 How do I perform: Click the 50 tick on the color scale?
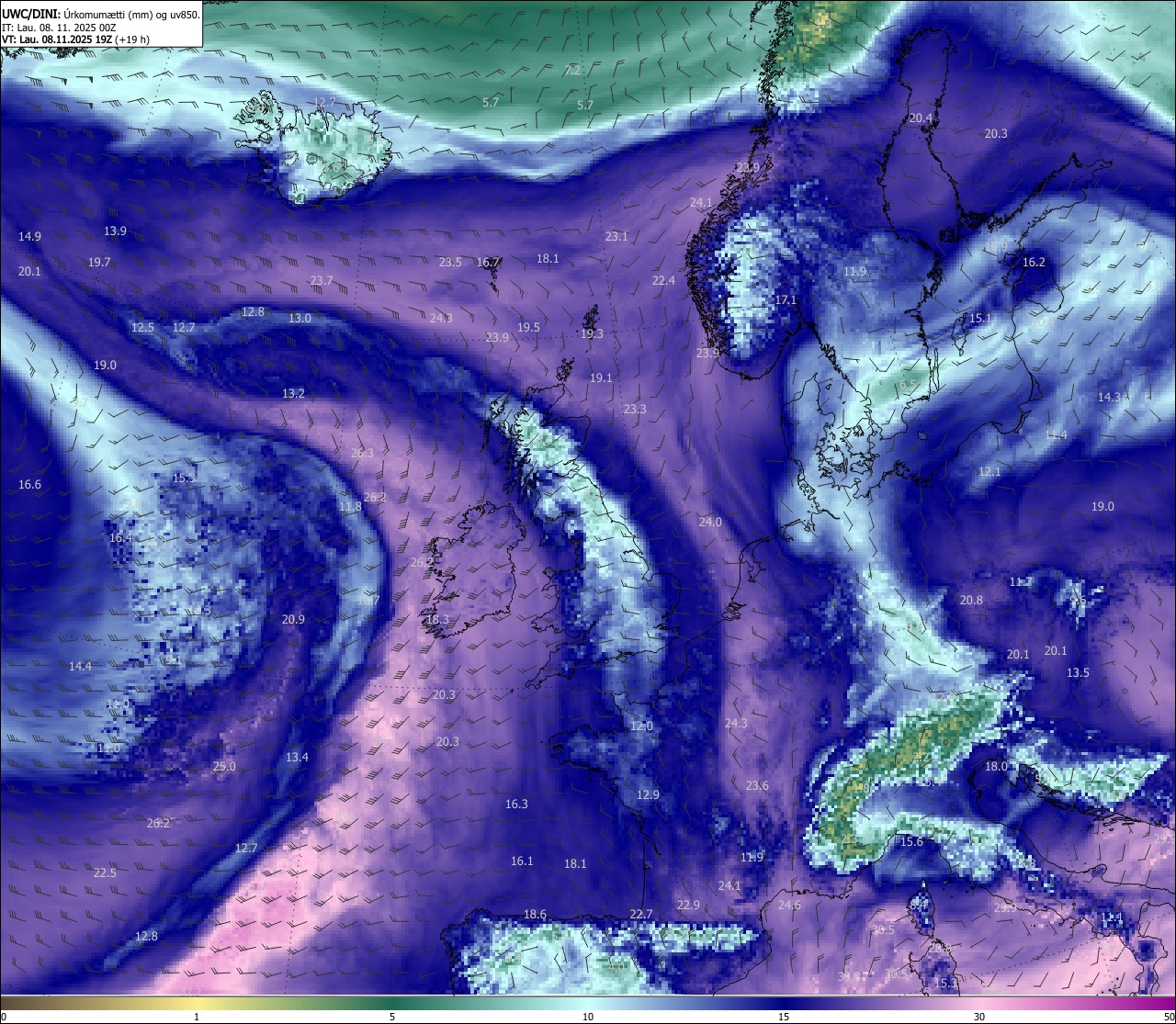click(x=1169, y=1017)
